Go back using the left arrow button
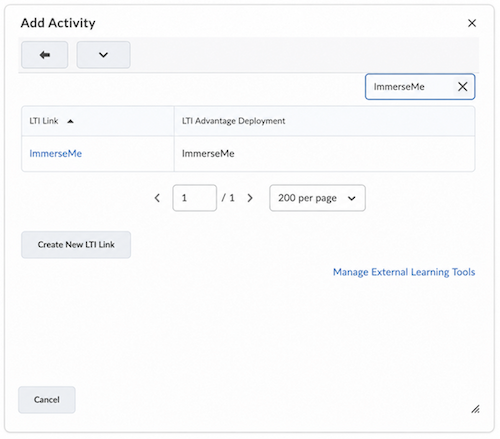Image resolution: width=500 pixels, height=439 pixels. tap(45, 55)
